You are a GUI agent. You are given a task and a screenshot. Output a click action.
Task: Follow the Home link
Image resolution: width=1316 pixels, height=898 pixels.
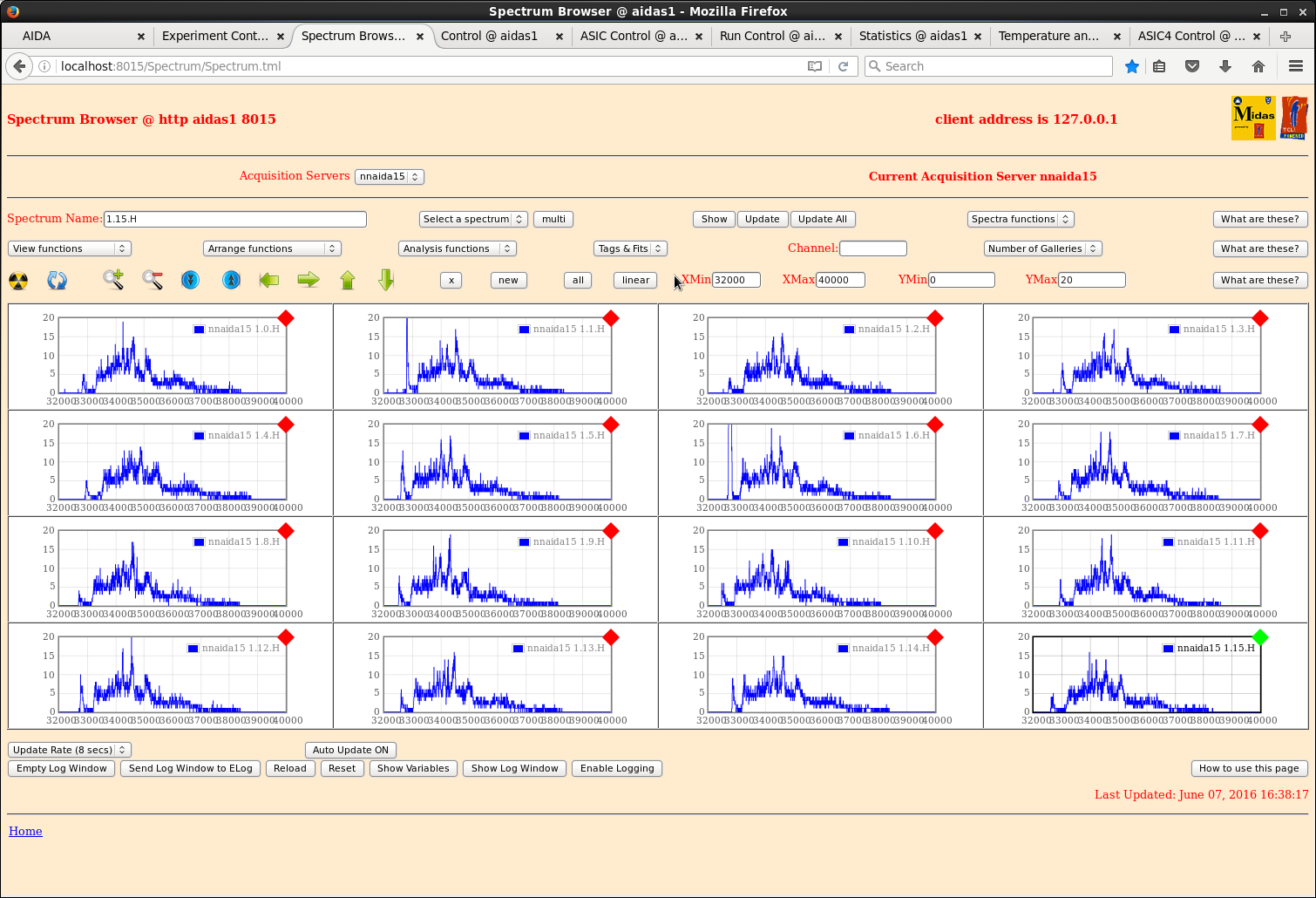(25, 831)
